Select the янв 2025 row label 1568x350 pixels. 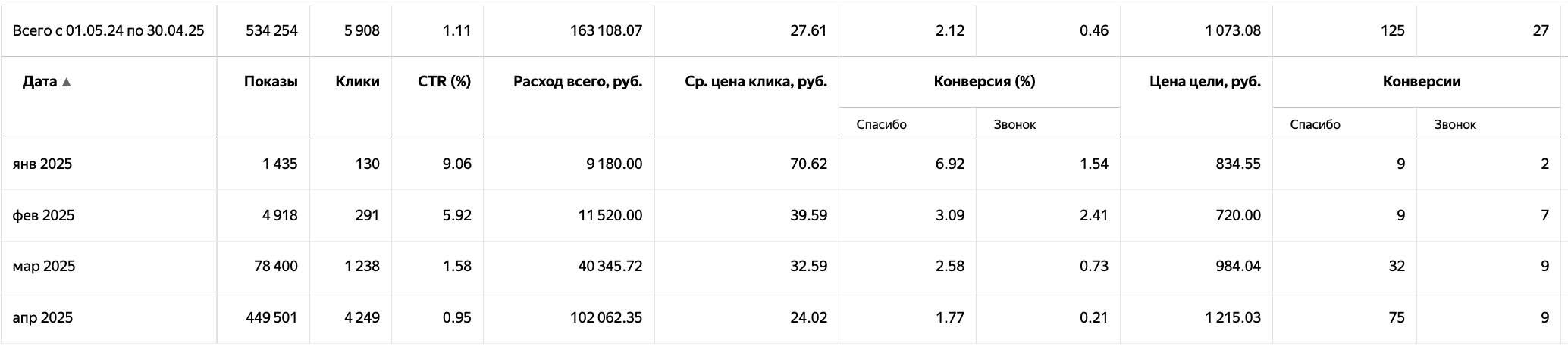pyautogui.click(x=42, y=164)
